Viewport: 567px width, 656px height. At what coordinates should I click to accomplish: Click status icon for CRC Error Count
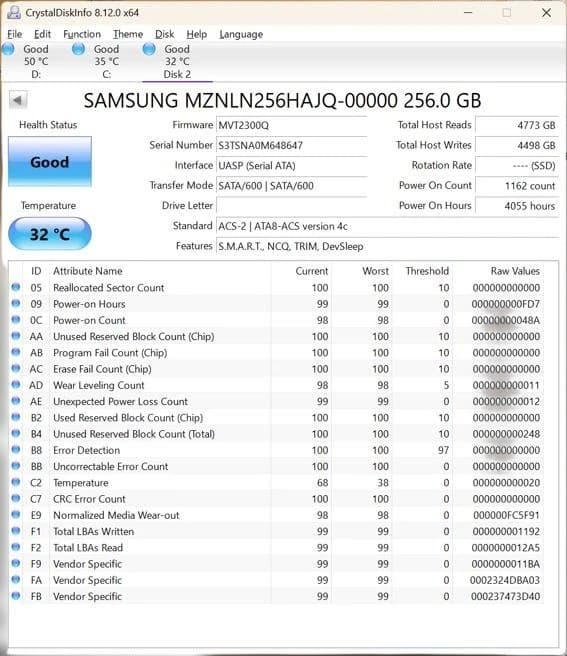[15, 498]
